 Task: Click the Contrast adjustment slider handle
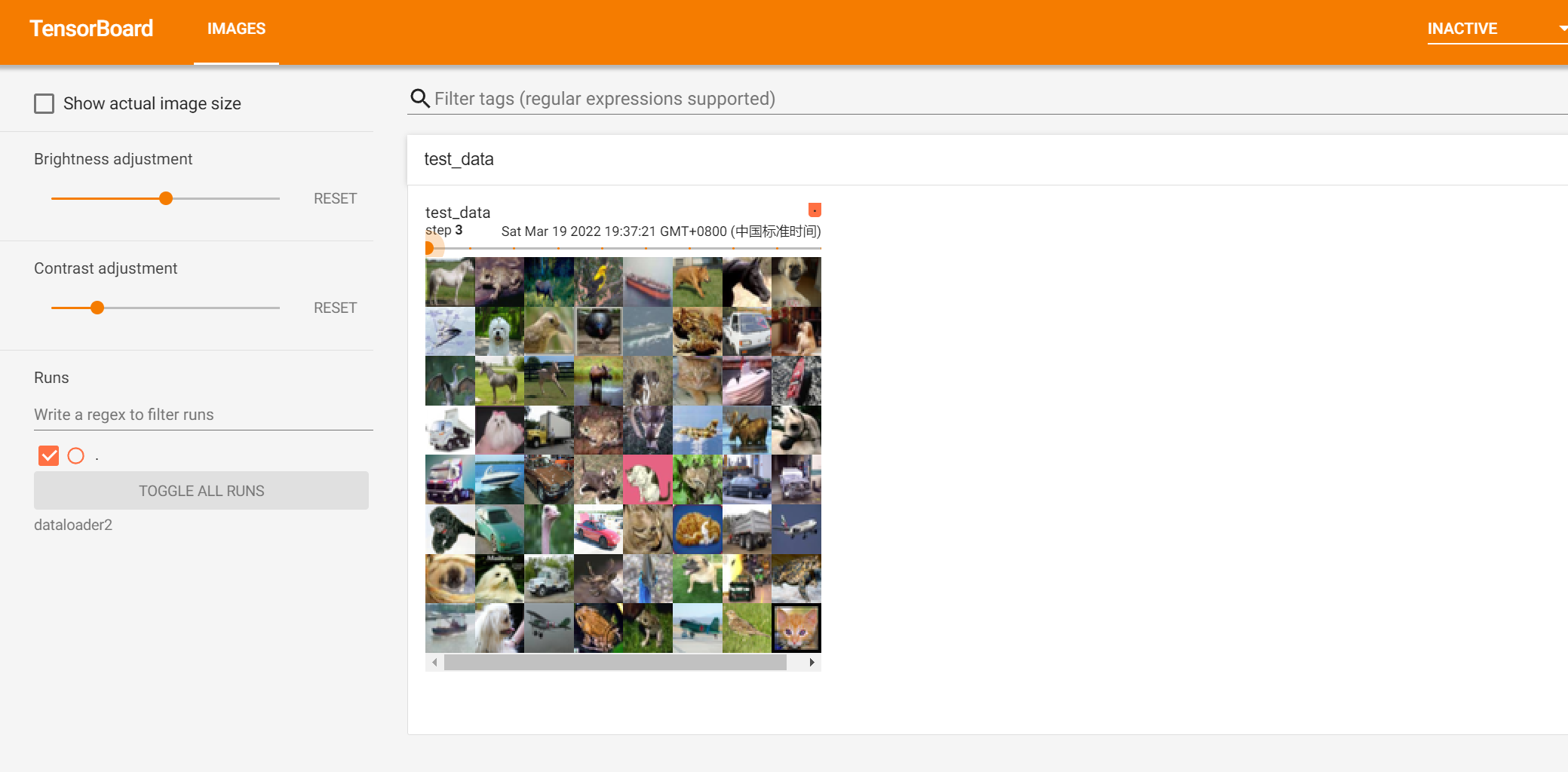point(97,308)
